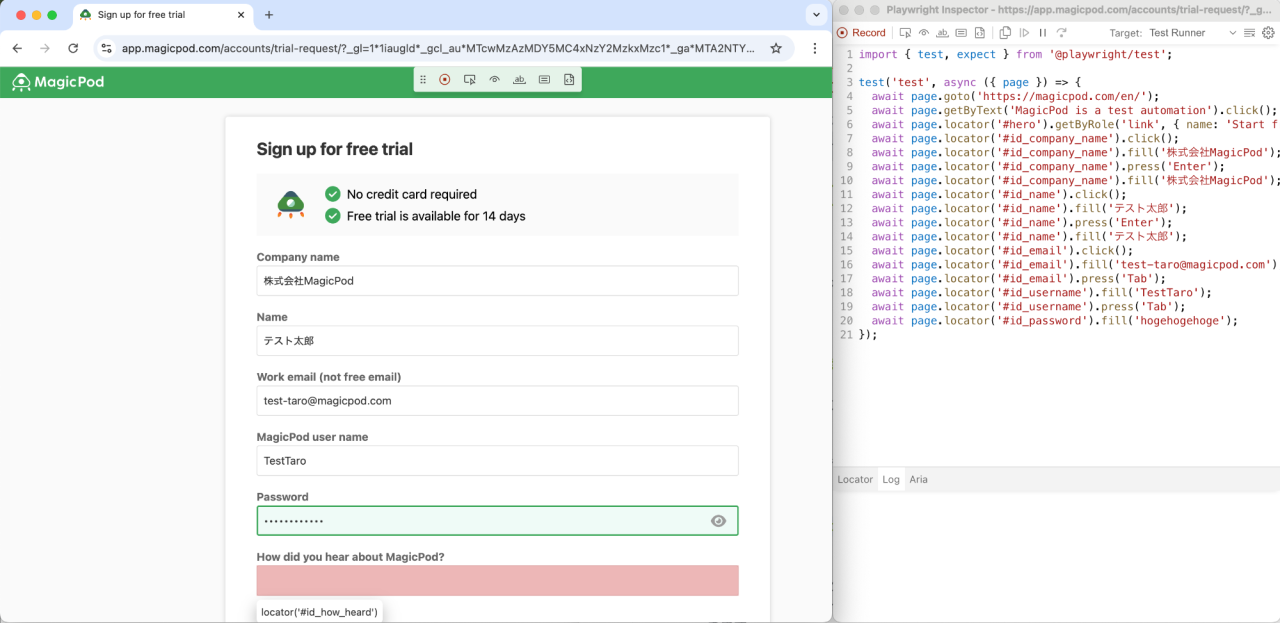Toggle password visibility eye in Password field

[x=718, y=521]
